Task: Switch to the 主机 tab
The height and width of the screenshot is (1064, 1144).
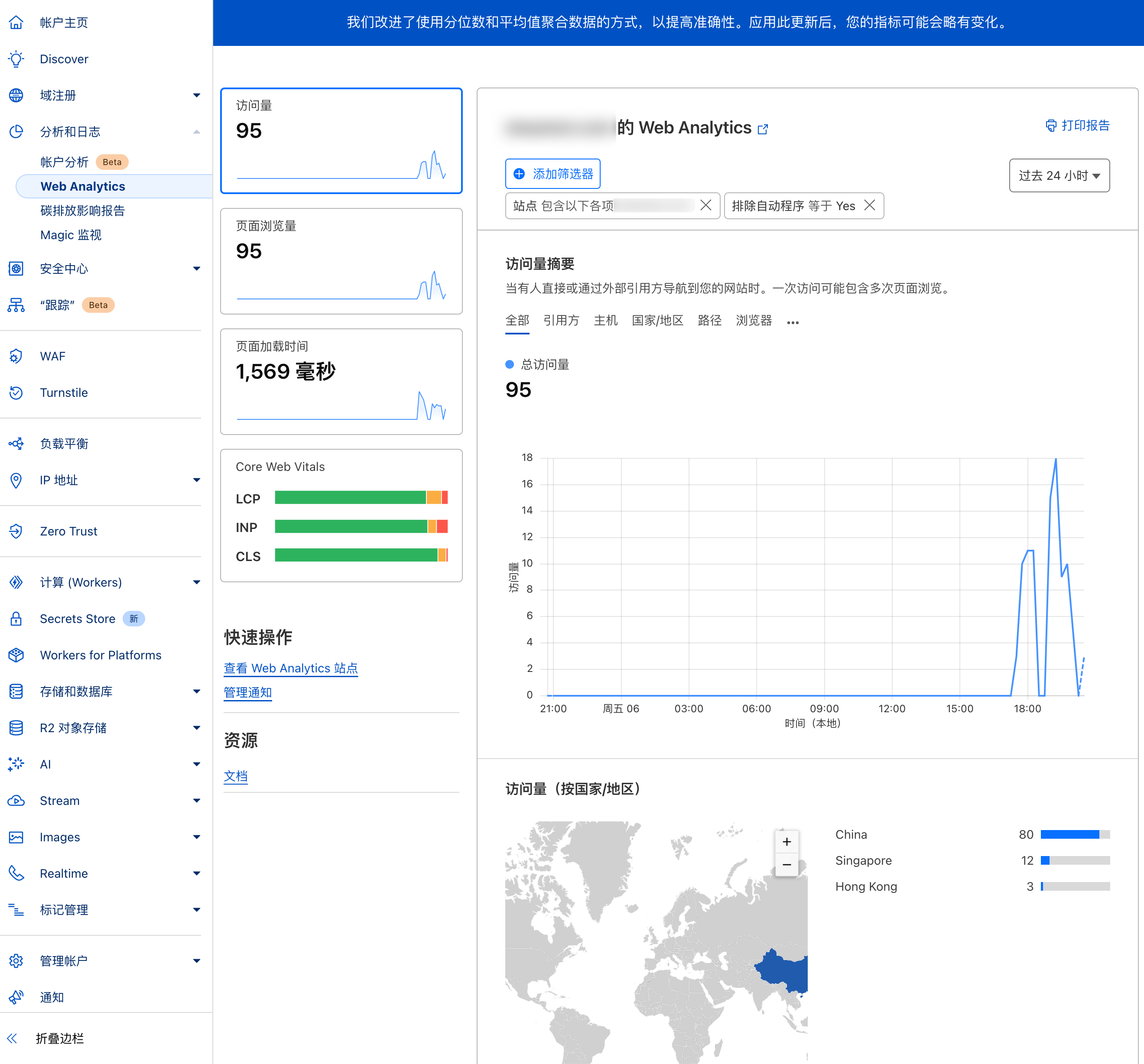Action: click(605, 321)
